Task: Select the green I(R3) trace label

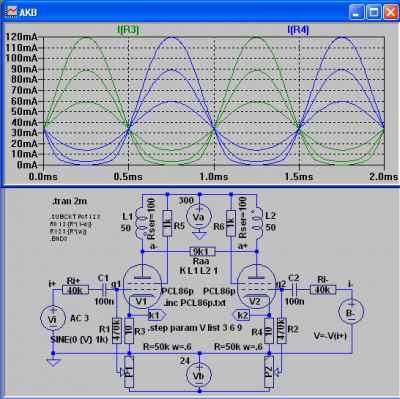Action: [128, 30]
